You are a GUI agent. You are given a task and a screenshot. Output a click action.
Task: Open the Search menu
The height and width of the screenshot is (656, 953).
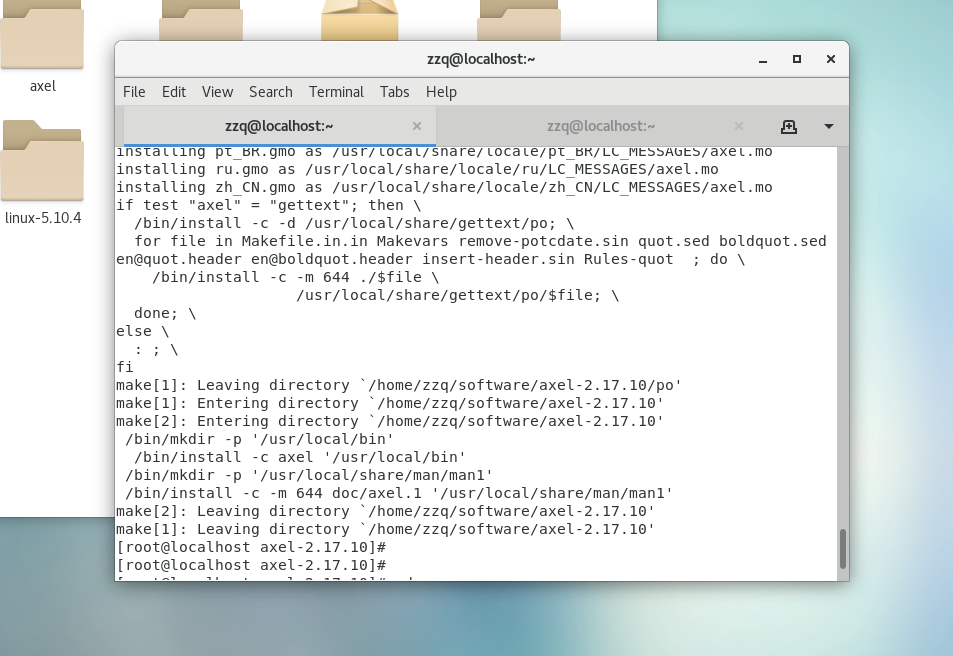[270, 92]
